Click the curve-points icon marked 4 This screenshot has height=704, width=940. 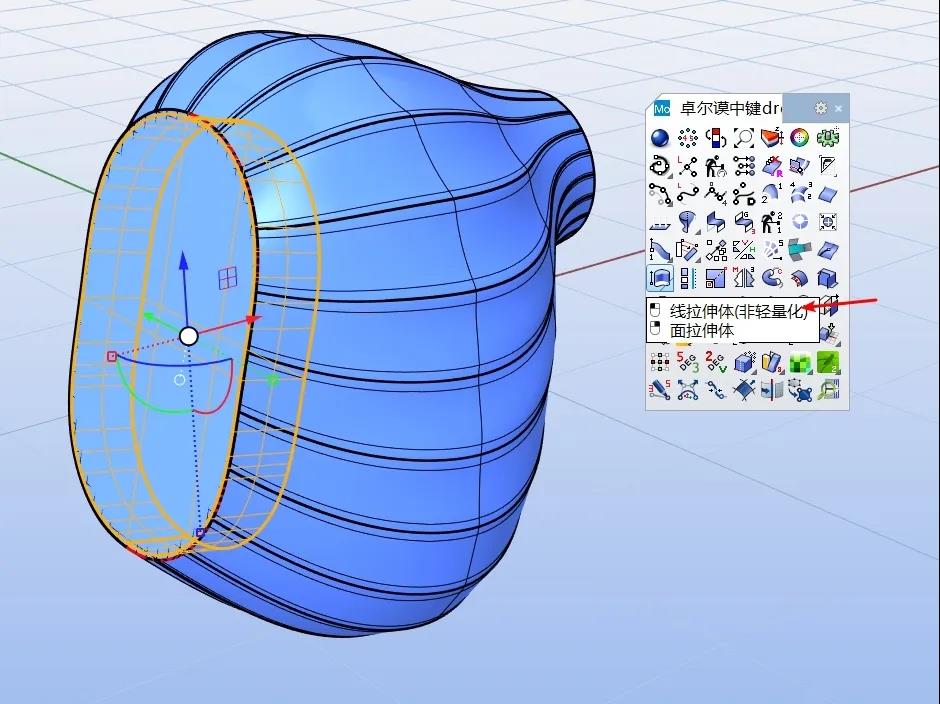[716, 194]
